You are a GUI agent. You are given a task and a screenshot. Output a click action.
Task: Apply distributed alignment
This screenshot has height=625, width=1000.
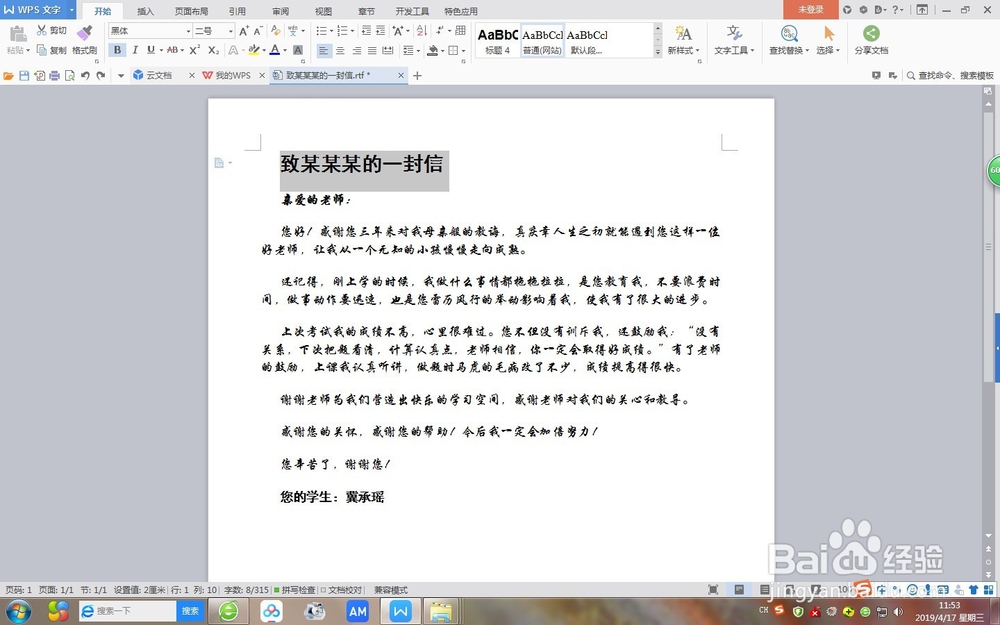(x=387, y=50)
